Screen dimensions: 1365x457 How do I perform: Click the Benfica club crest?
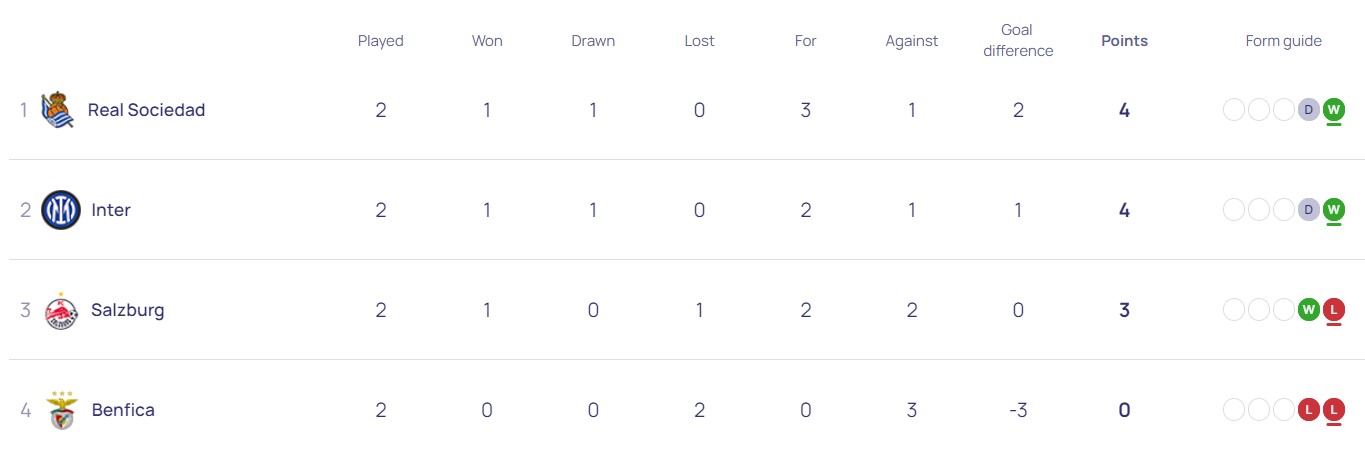(x=61, y=411)
